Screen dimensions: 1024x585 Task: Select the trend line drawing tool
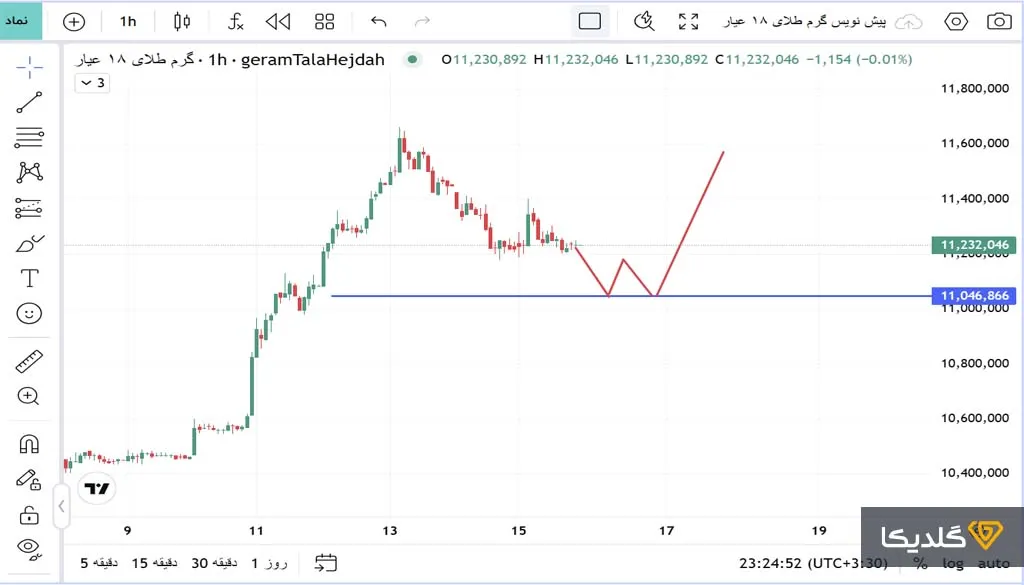pos(30,103)
